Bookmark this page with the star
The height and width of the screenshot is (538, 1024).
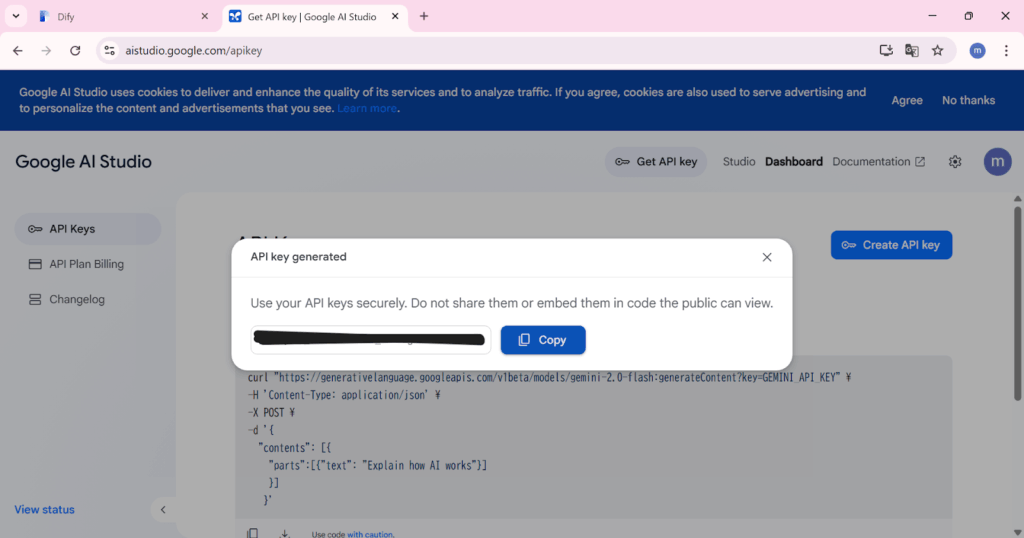tap(938, 50)
